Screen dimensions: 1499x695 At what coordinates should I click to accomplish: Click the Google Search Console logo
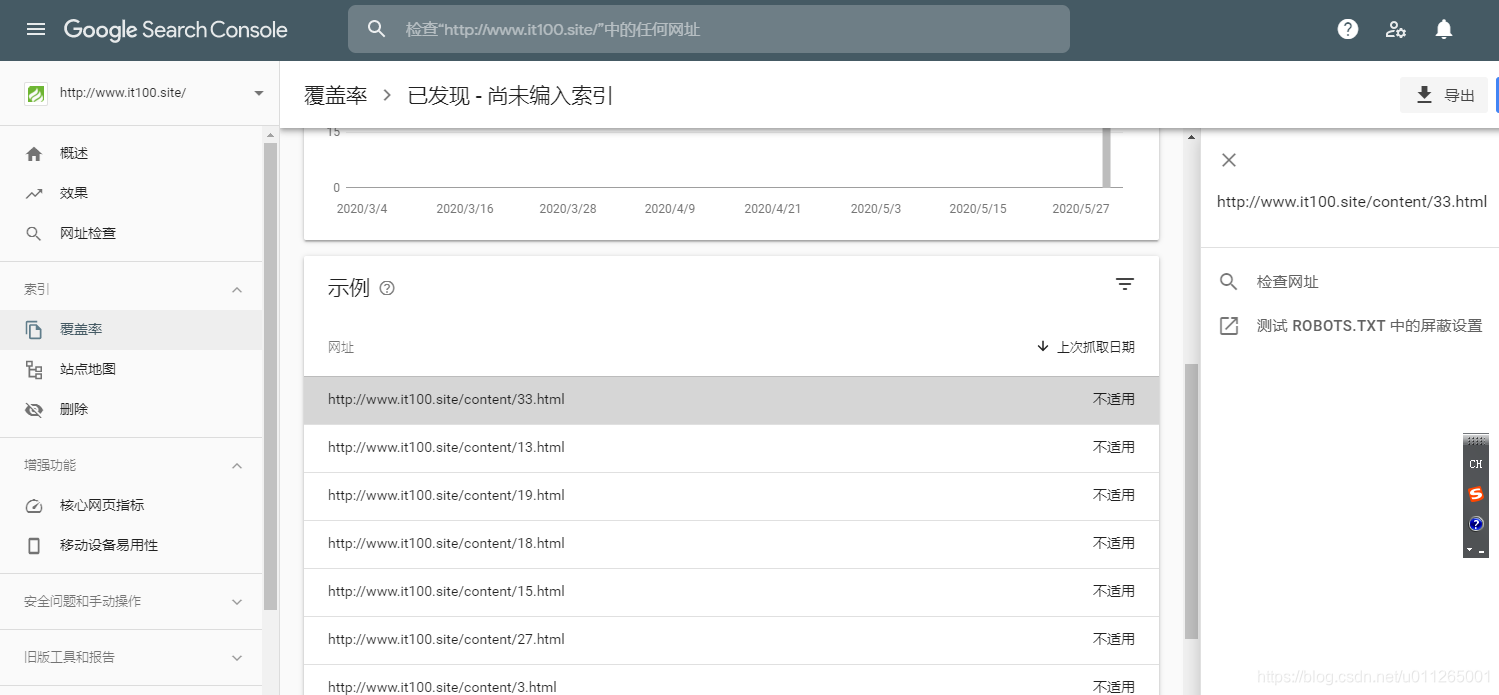point(176,30)
